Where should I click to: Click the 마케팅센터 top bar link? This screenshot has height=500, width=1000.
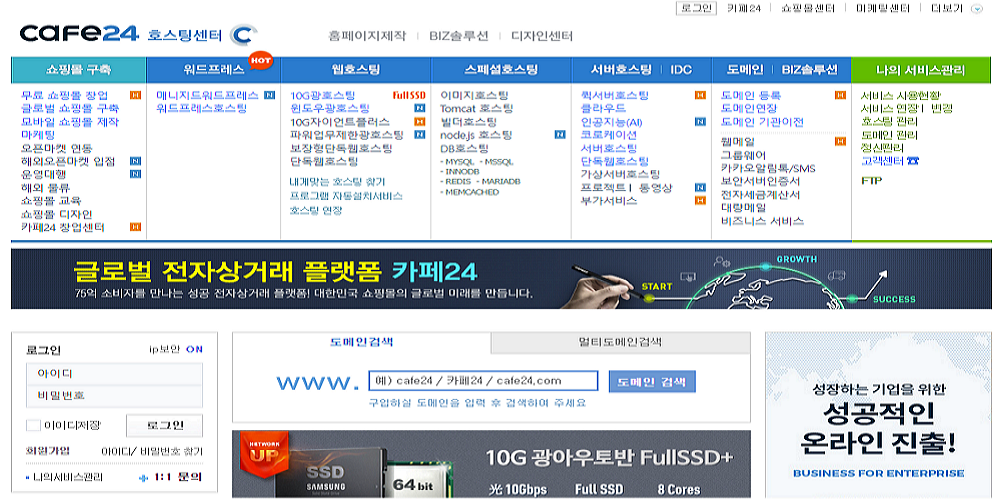point(883,8)
